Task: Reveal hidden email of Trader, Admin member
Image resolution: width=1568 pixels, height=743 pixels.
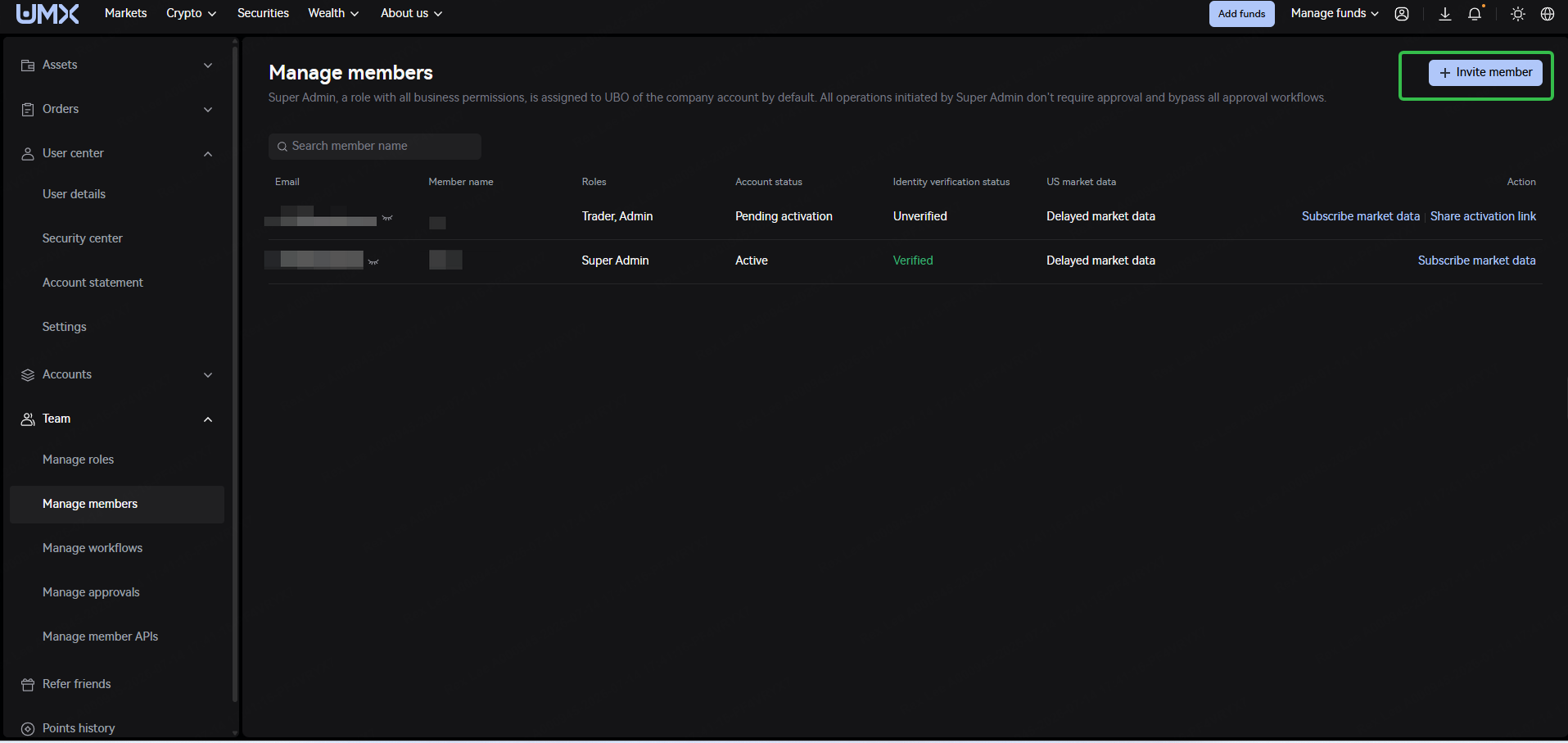Action: coord(387,218)
